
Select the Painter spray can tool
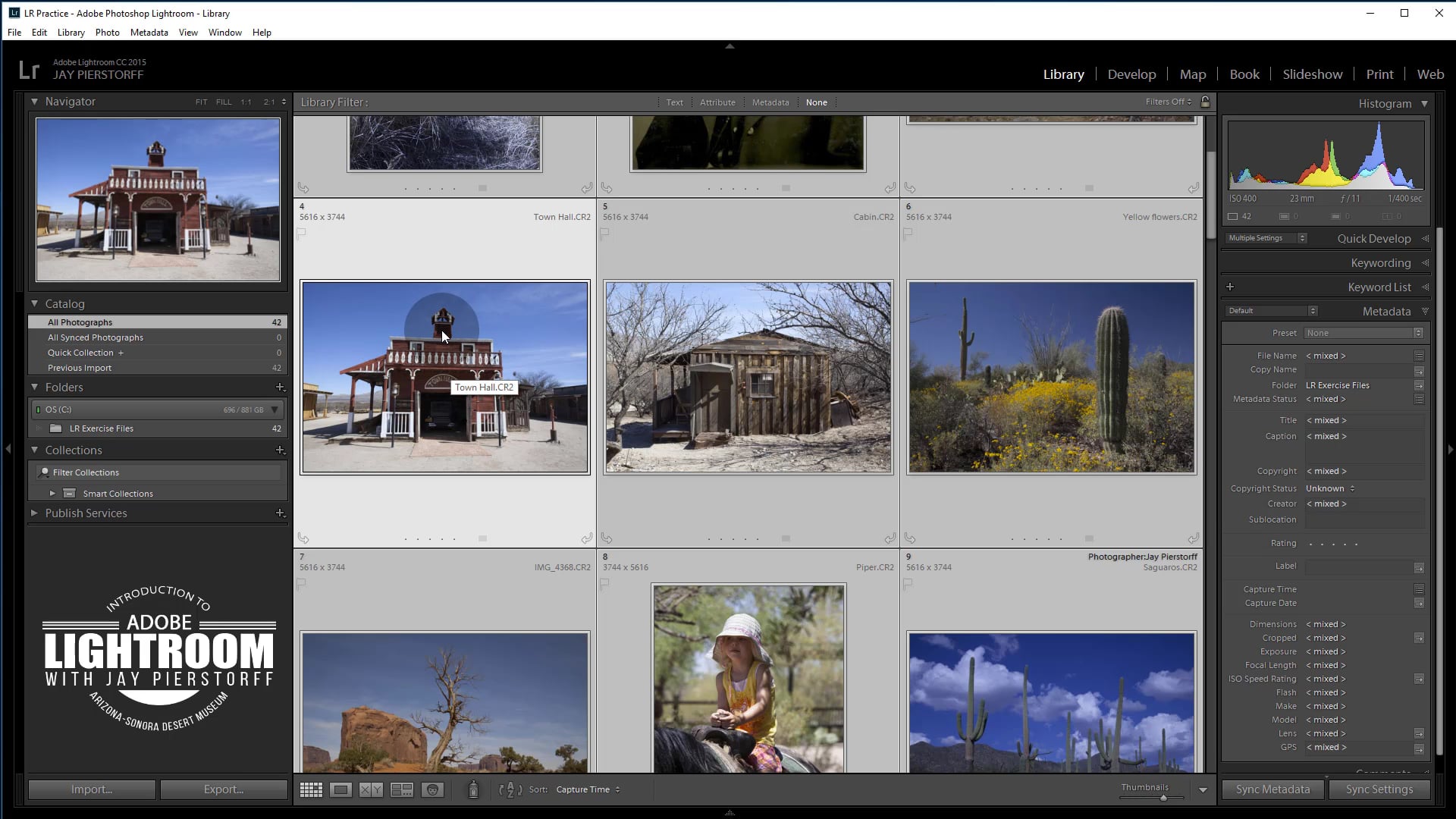(473, 789)
